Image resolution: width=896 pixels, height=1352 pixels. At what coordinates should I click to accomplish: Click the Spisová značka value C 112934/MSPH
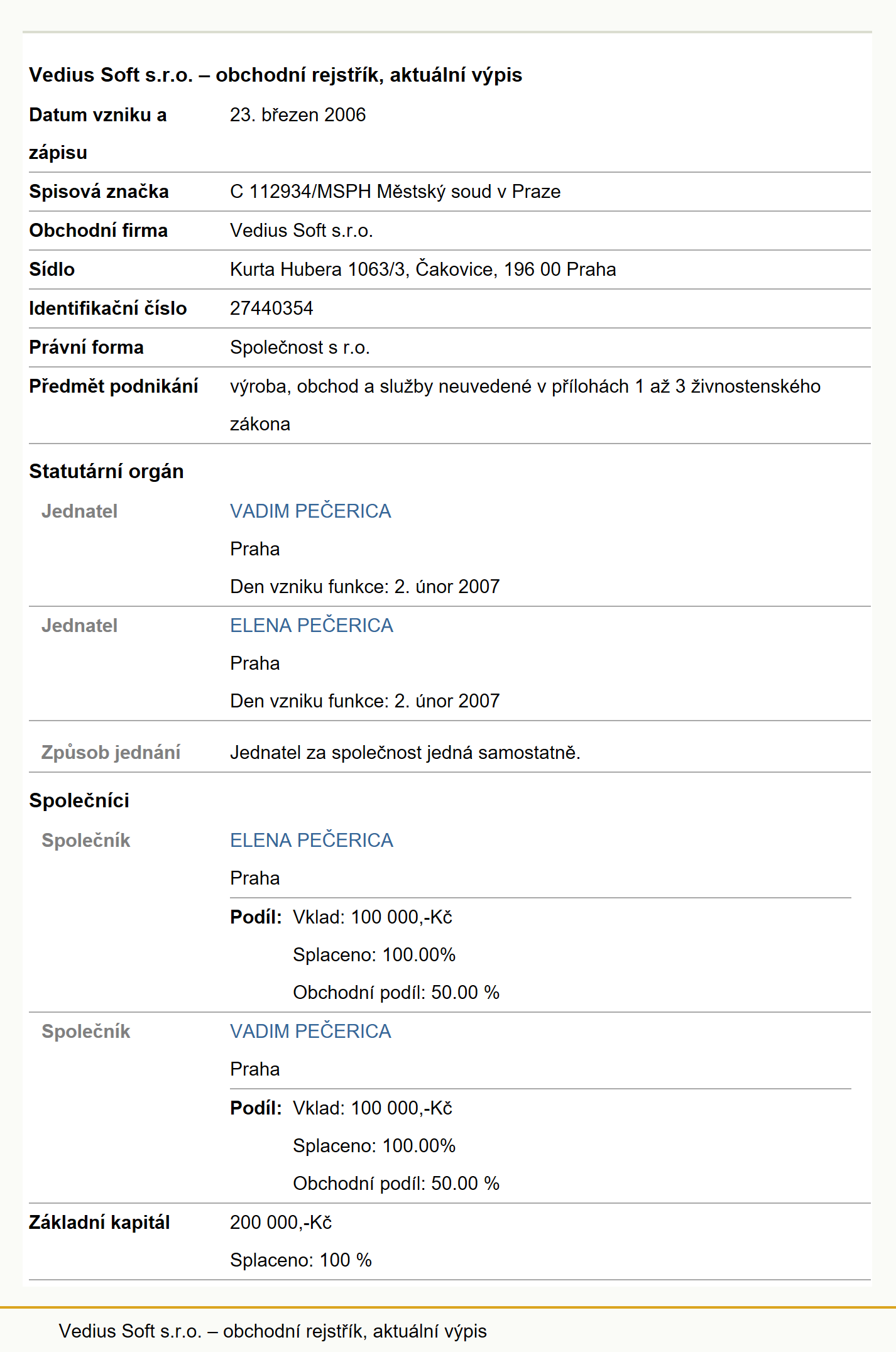(395, 191)
